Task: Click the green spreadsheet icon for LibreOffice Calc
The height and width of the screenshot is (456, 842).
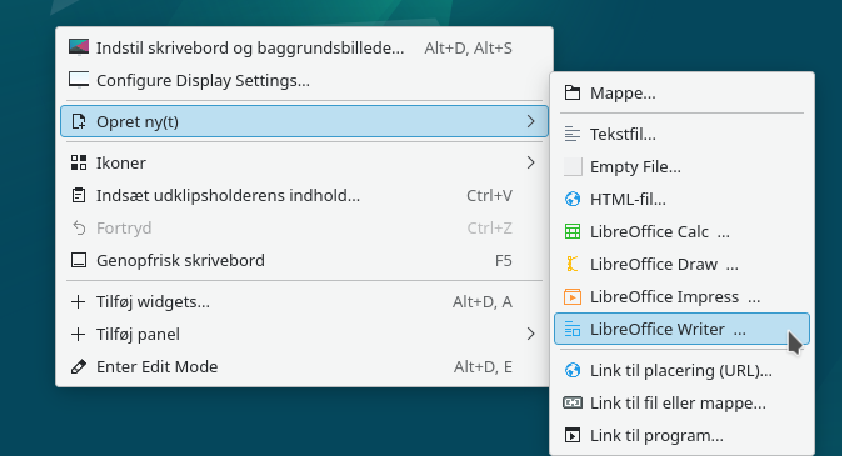Action: click(x=572, y=231)
